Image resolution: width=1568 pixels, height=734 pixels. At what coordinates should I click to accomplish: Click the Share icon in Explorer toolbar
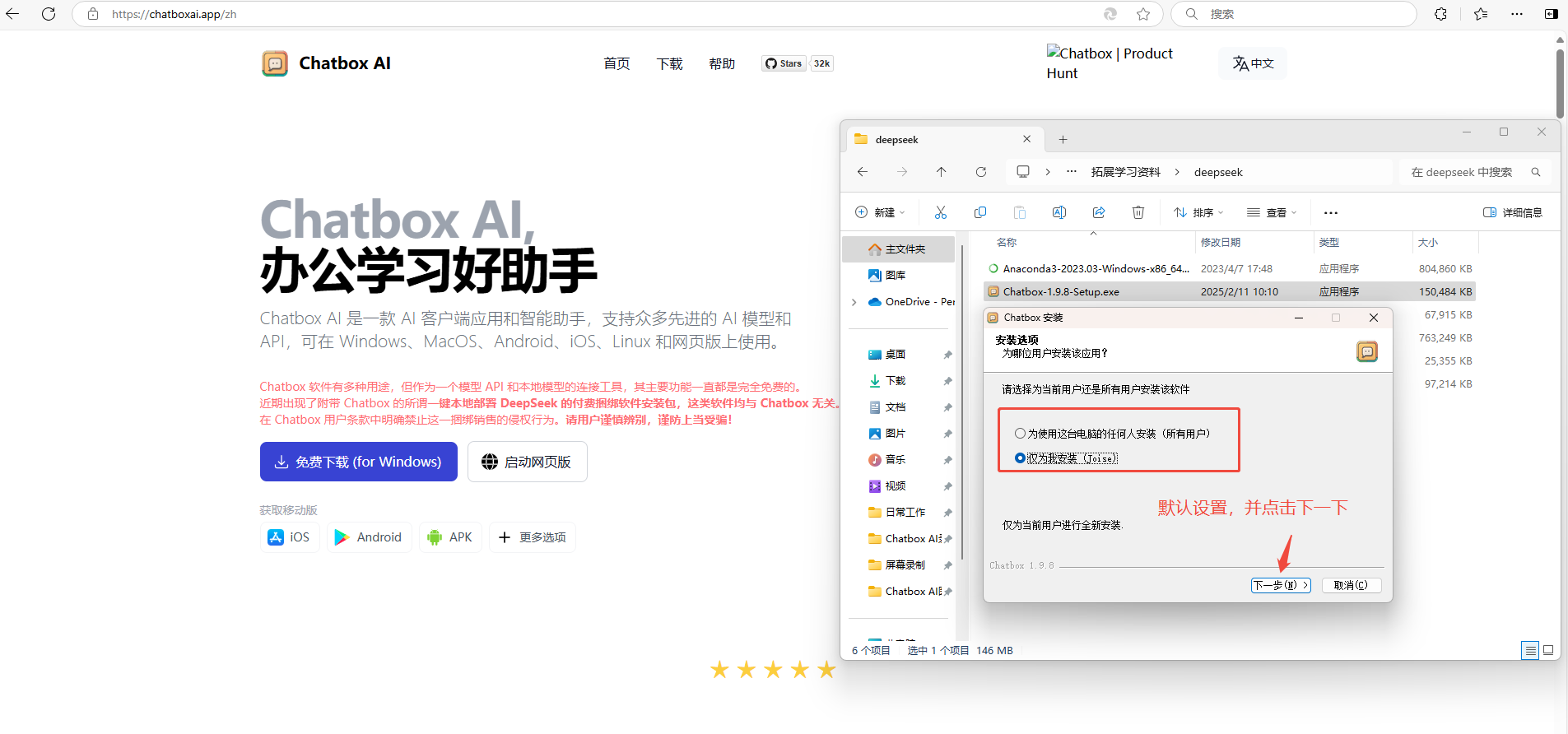coord(1099,212)
